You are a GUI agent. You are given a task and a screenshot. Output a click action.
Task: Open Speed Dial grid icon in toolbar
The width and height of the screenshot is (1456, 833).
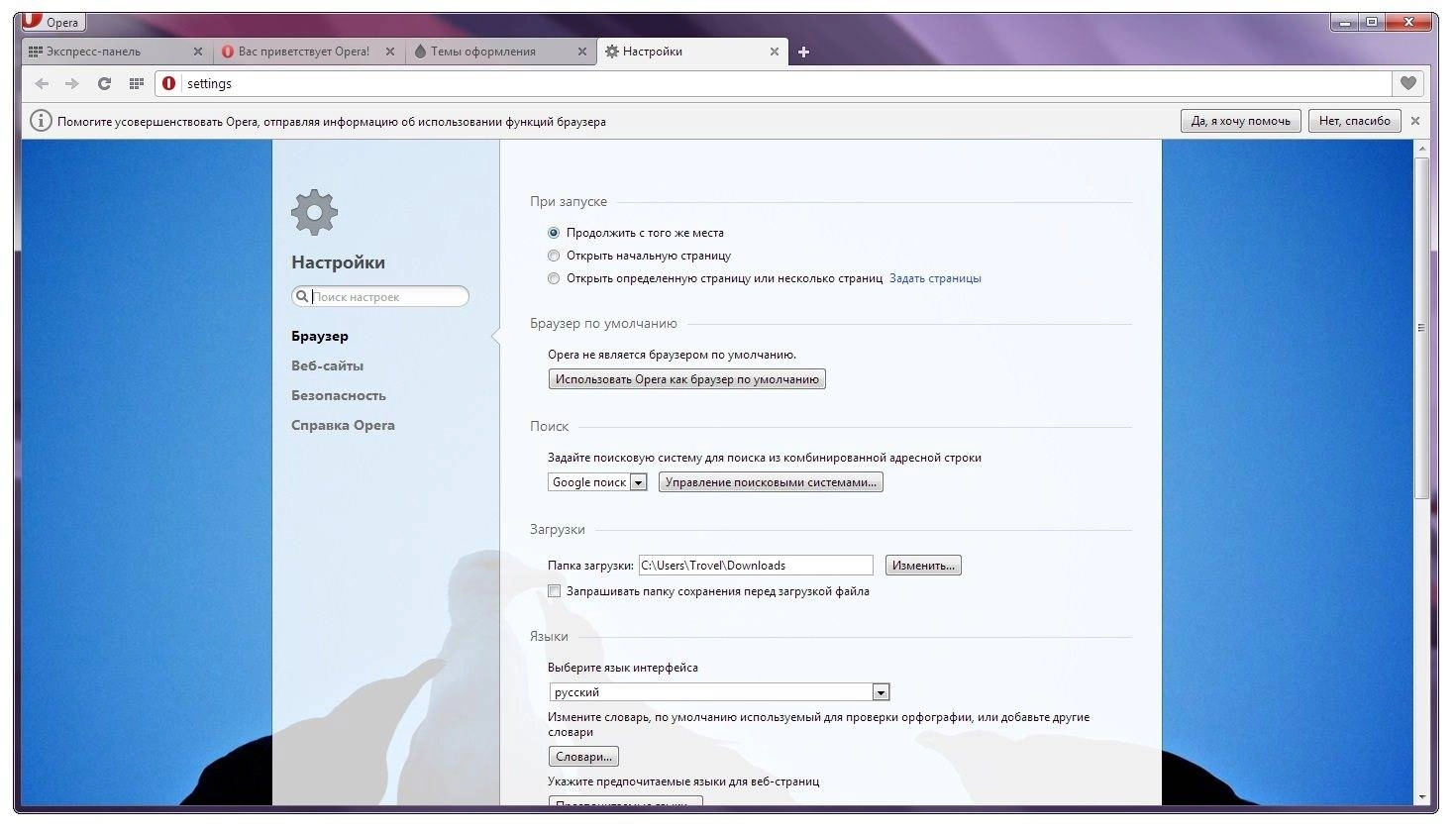click(x=137, y=84)
